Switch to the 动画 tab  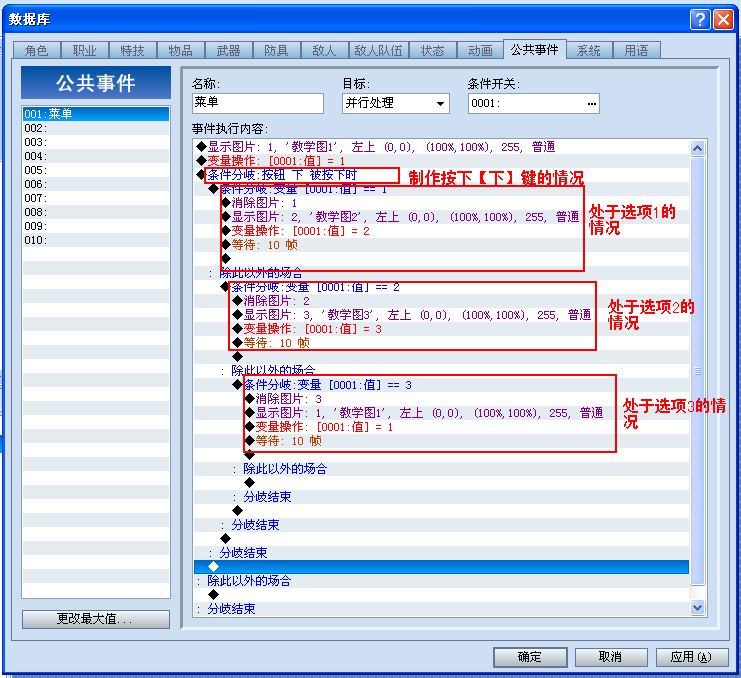coord(481,50)
